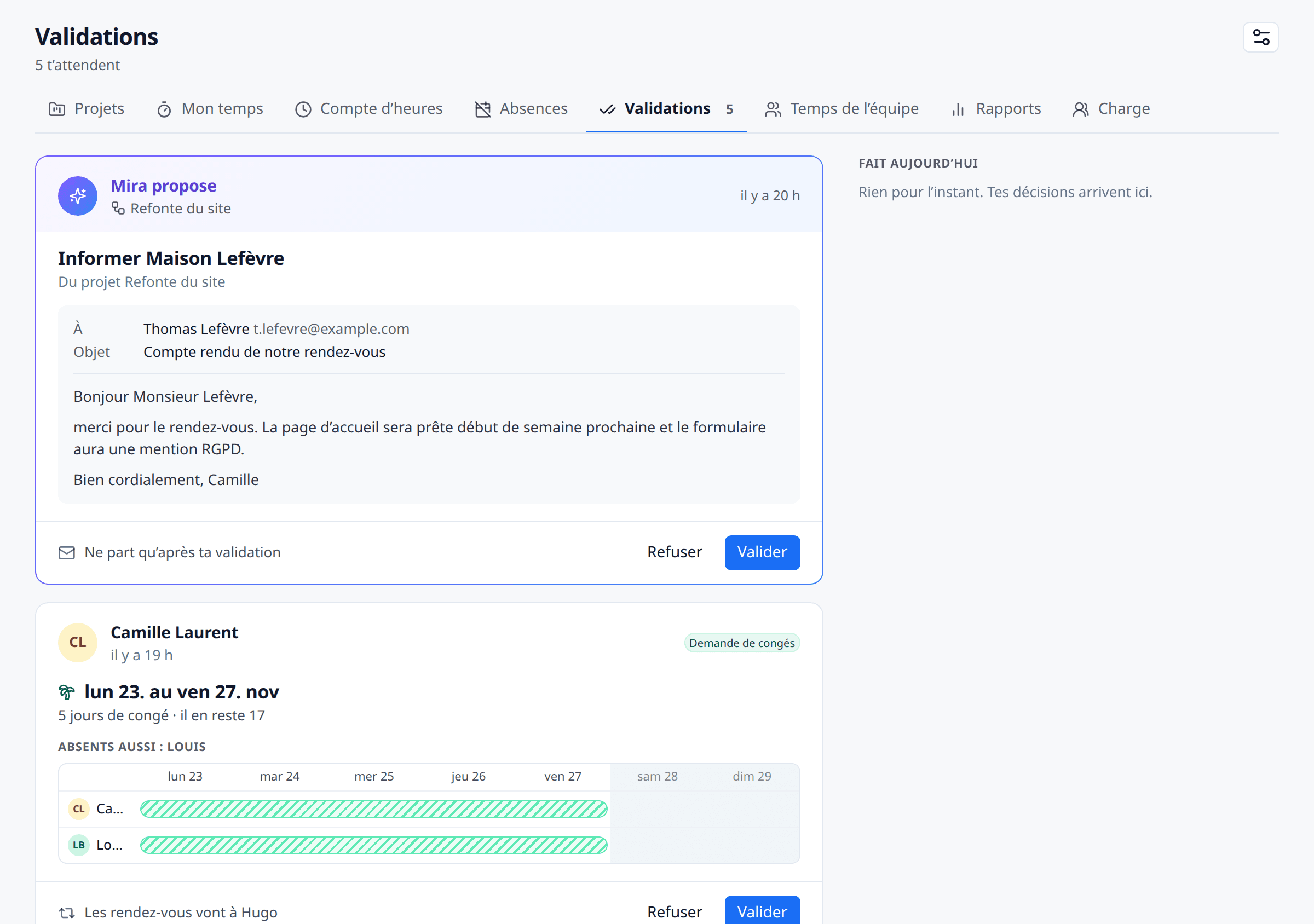
Task: Click the Demande de congés badge
Action: pyautogui.click(x=742, y=643)
